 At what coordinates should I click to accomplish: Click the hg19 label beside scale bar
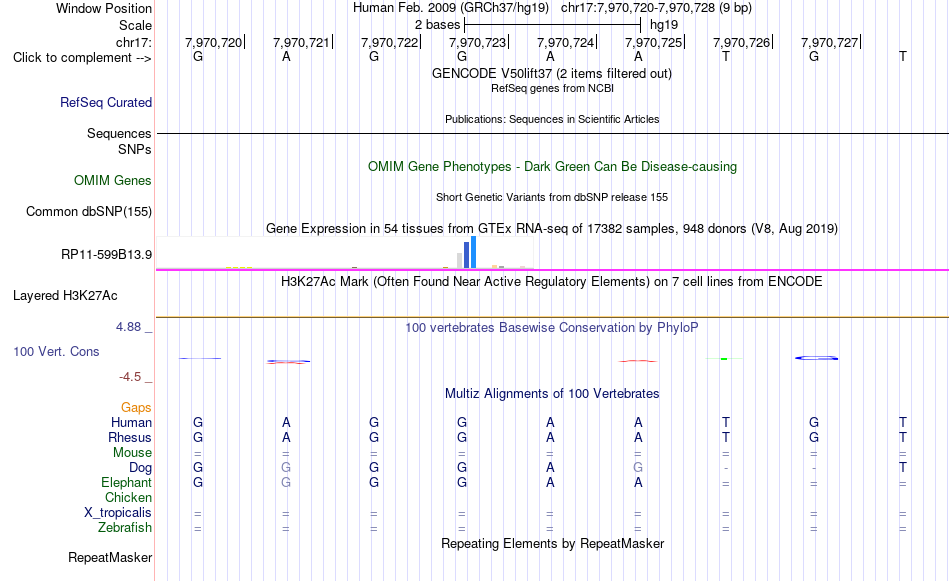point(664,25)
